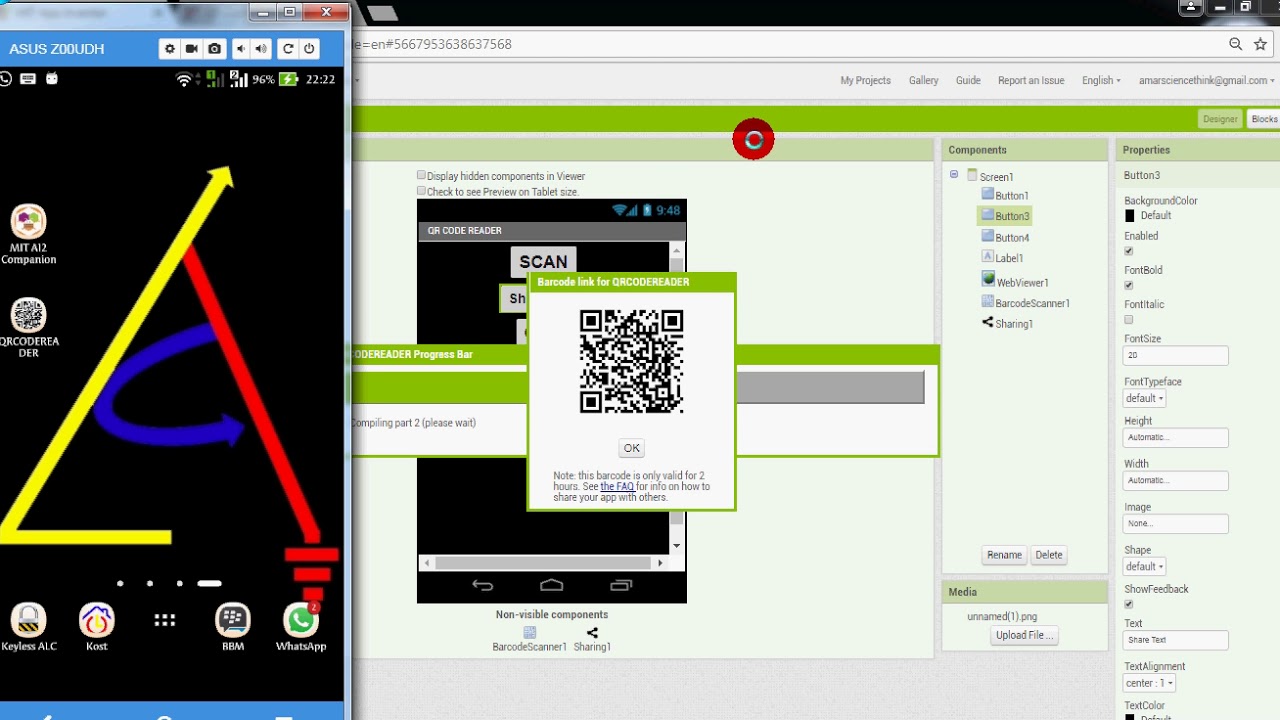Collapse the Screen1 component tree
This screenshot has height=720, width=1280.
954,175
